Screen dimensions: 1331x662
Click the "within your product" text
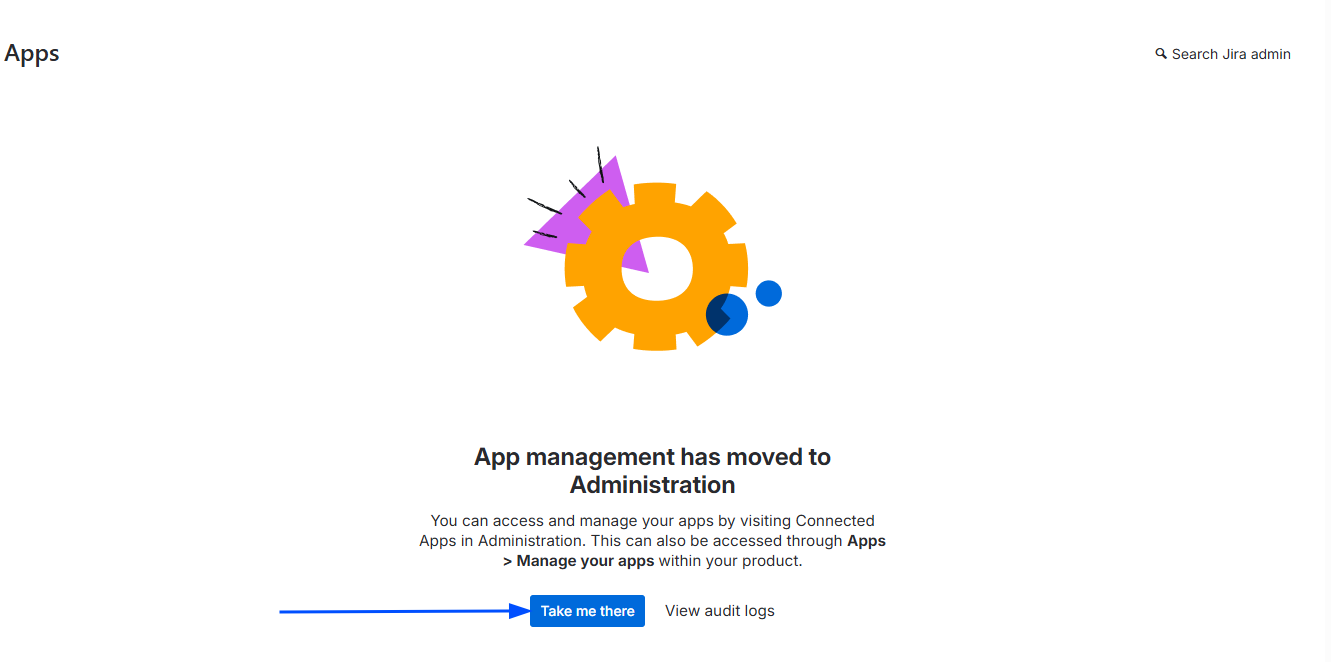(x=730, y=561)
